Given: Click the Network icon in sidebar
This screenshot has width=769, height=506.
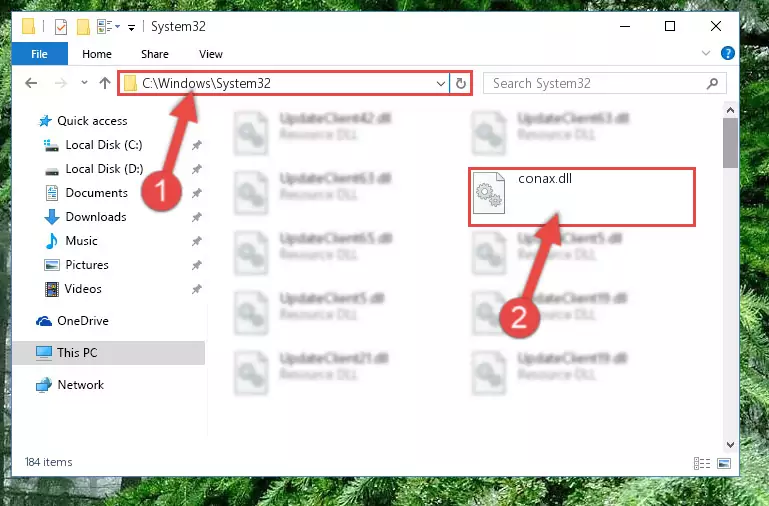Looking at the screenshot, I should click(44, 385).
